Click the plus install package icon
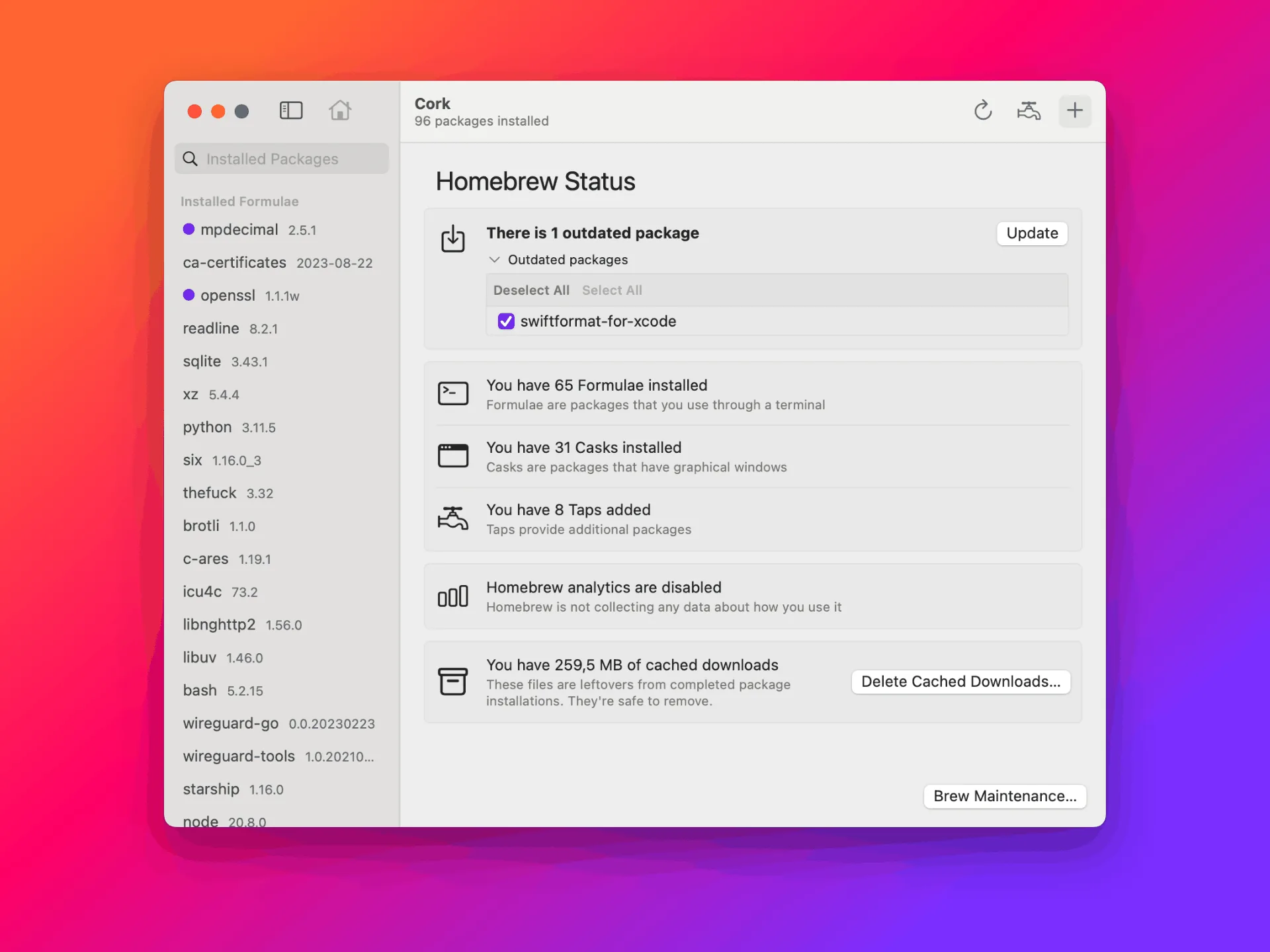This screenshot has width=1270, height=952. pos(1075,110)
